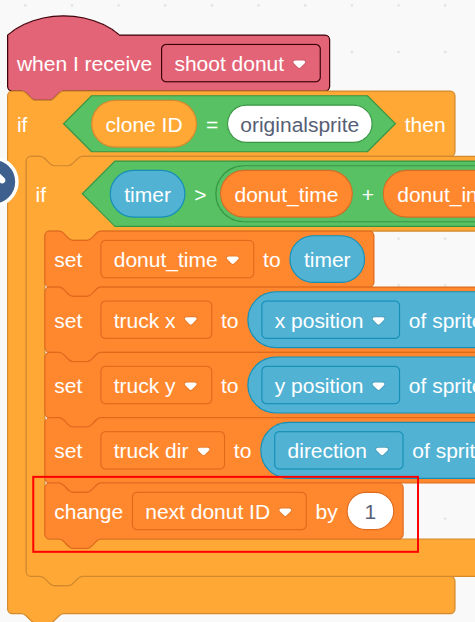This screenshot has width=475, height=622.
Task: Open the donut_time variable dropdown
Action: click(177, 260)
